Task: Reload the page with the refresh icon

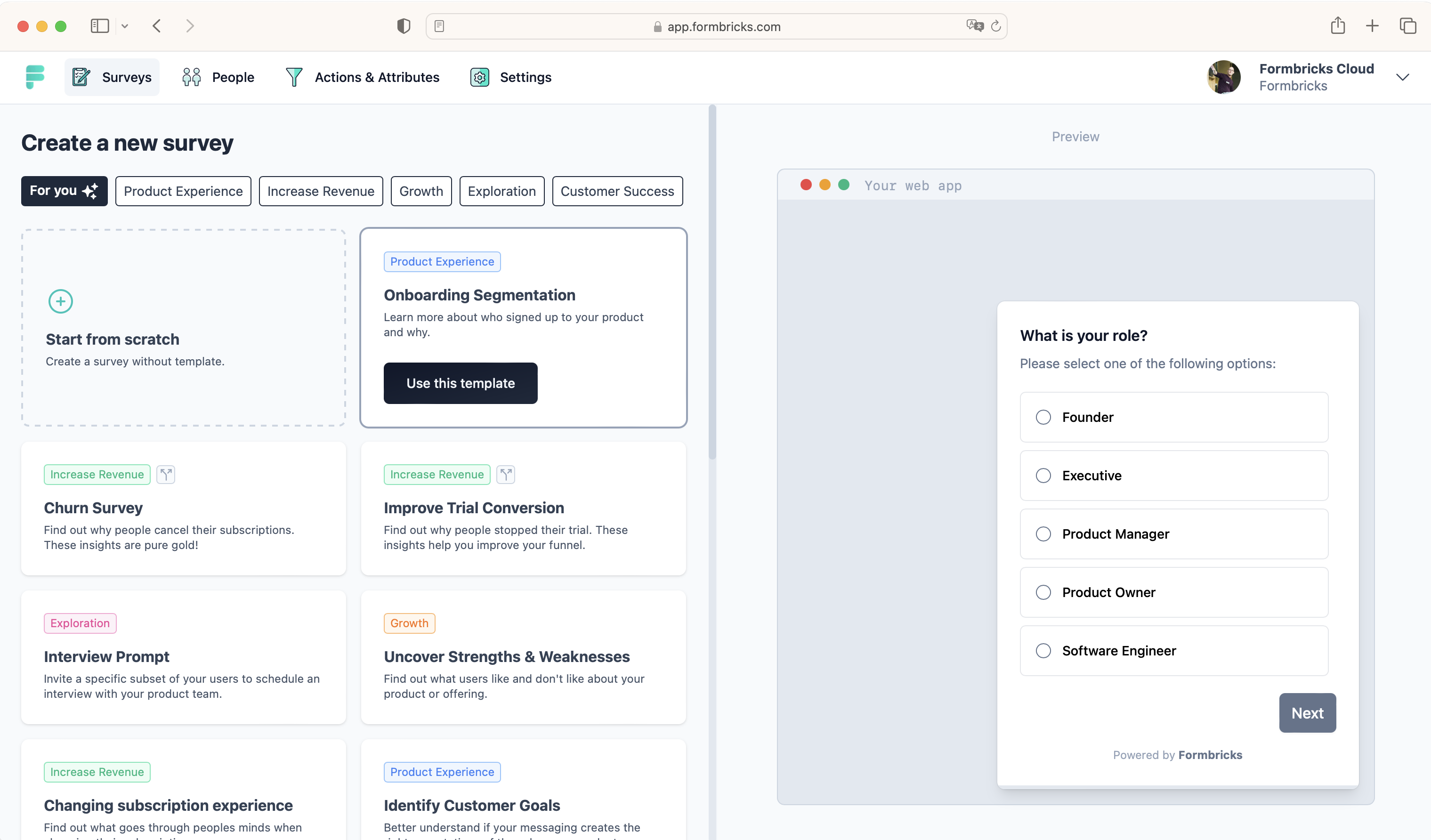Action: 995,26
